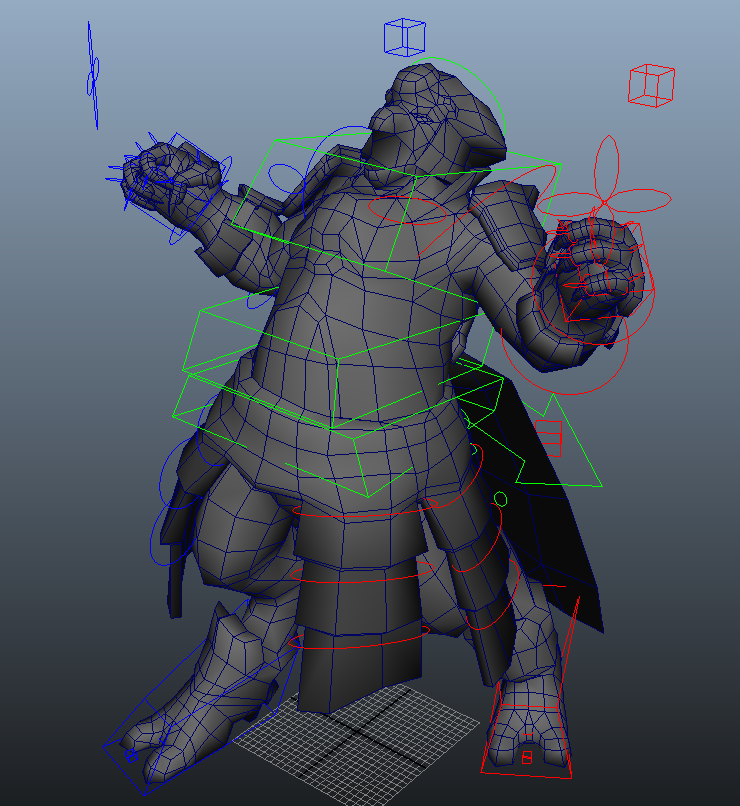This screenshot has width=740, height=806.
Task: Pick the small green circle control by the hip
Action: coord(500,499)
